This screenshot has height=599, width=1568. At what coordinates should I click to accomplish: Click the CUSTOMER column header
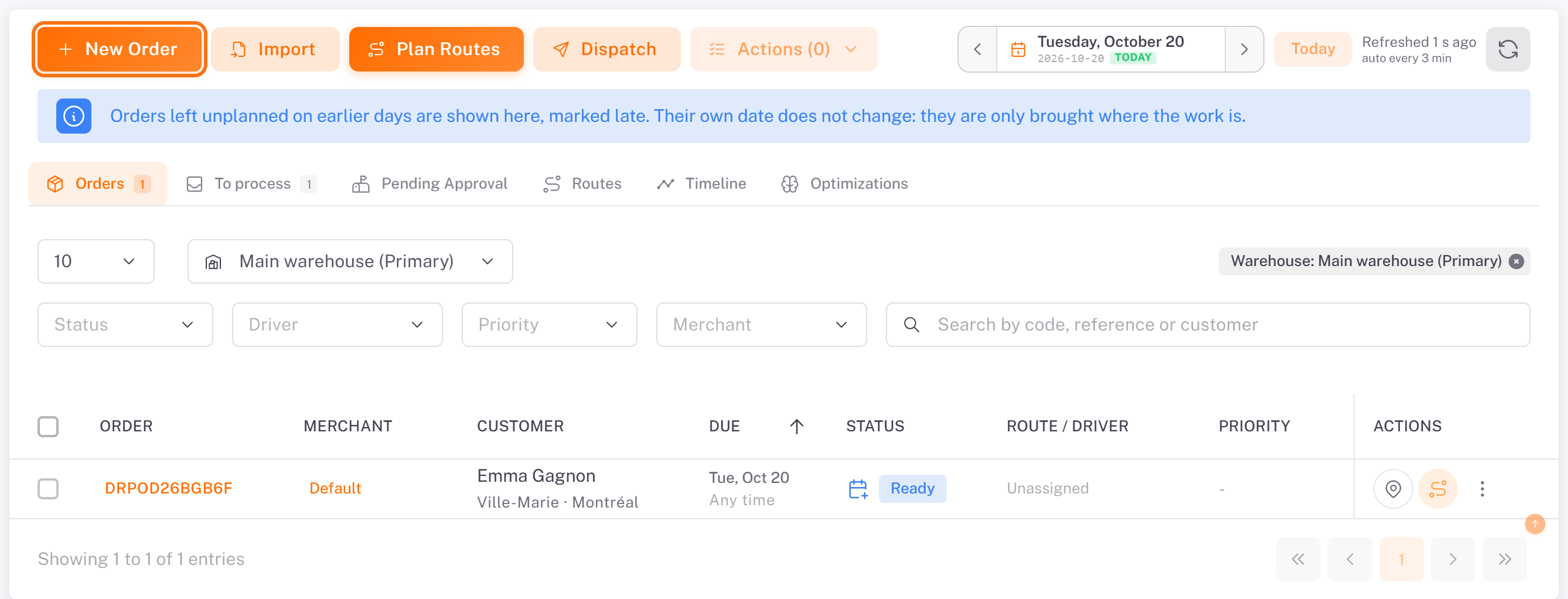pyautogui.click(x=520, y=426)
